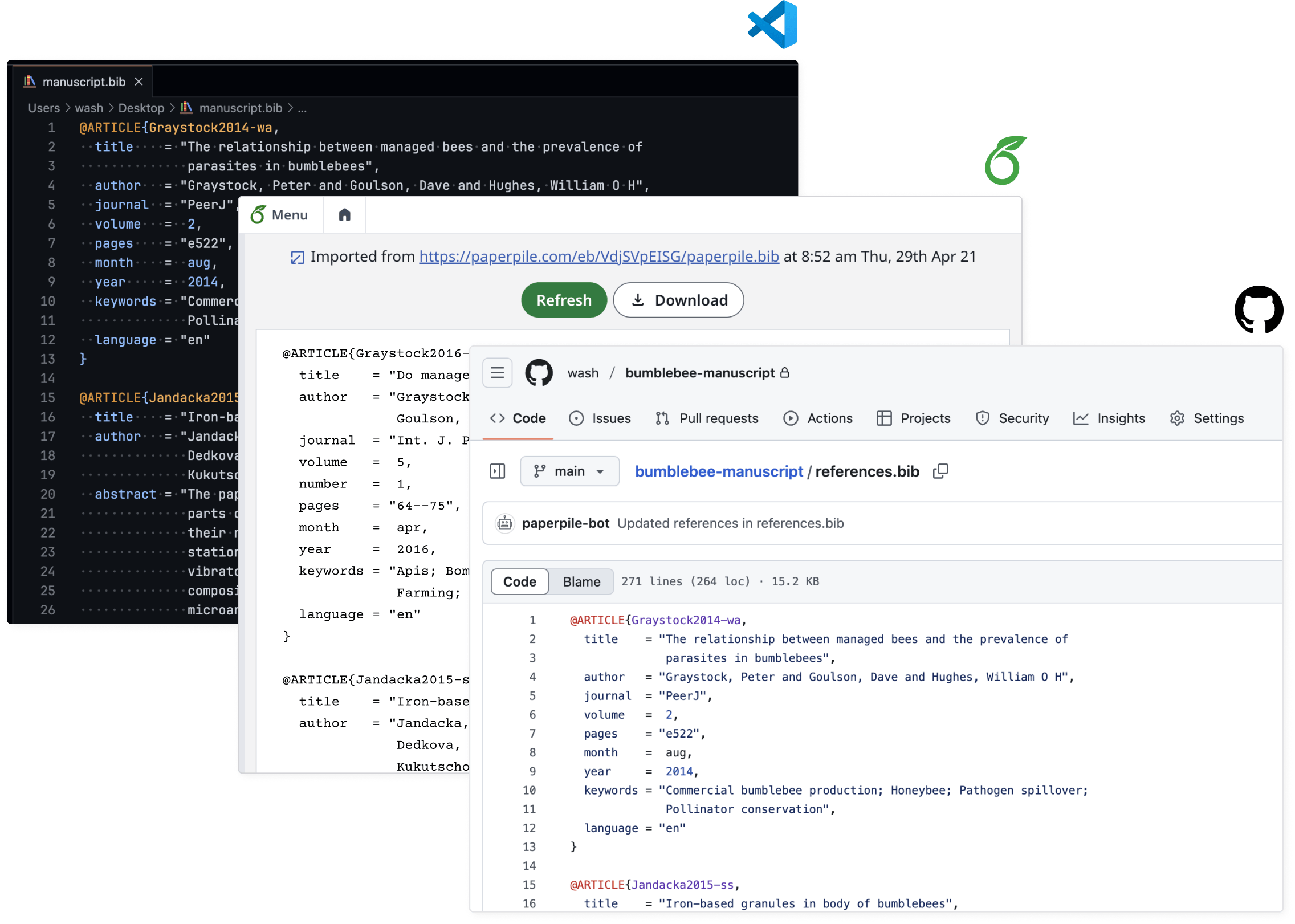This screenshot has height=924, width=1295.
Task: Click the '271 lines (264 loc) · 15.2 KB' text
Action: click(x=720, y=581)
